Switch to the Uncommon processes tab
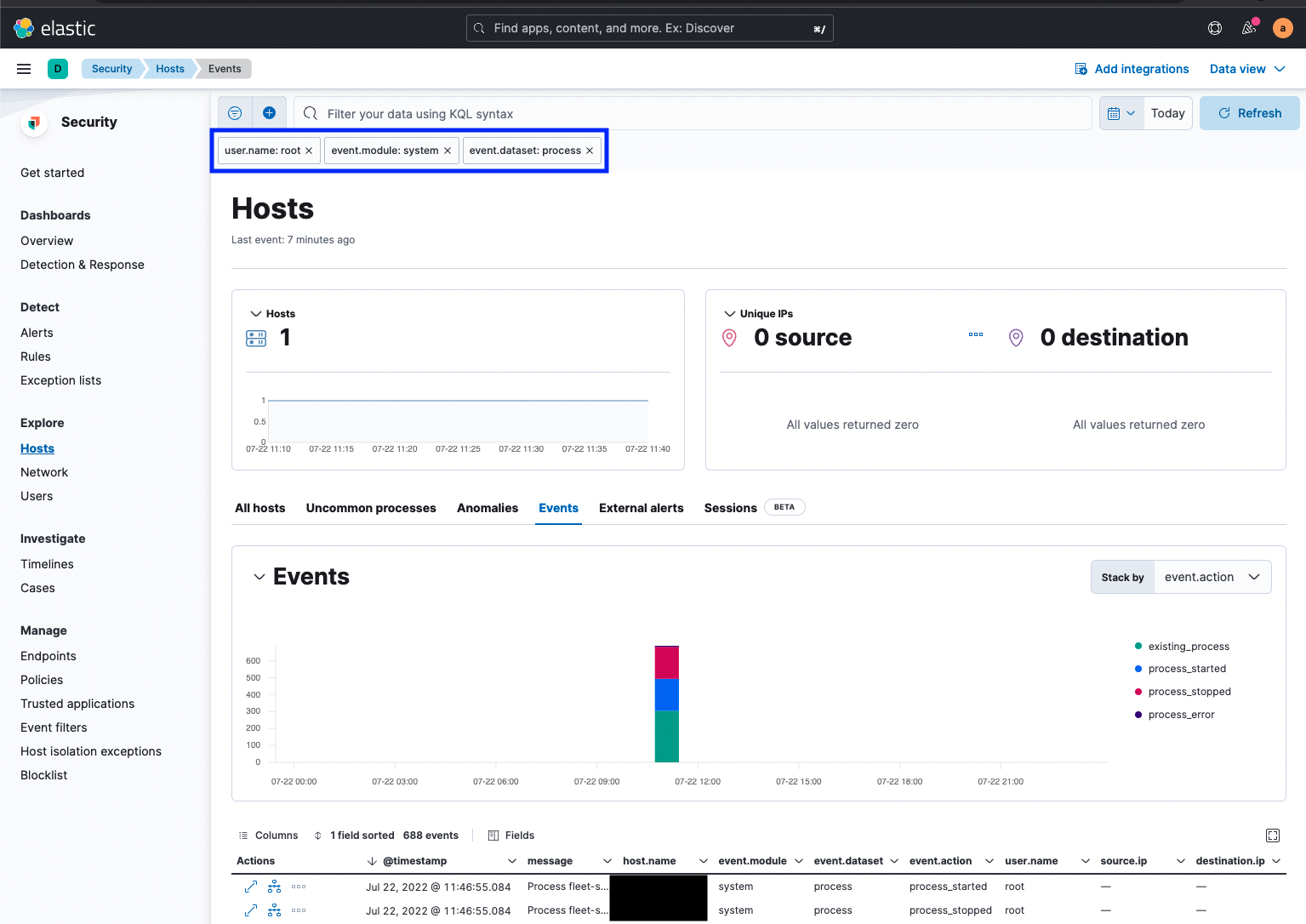This screenshot has width=1306, height=924. coord(371,508)
